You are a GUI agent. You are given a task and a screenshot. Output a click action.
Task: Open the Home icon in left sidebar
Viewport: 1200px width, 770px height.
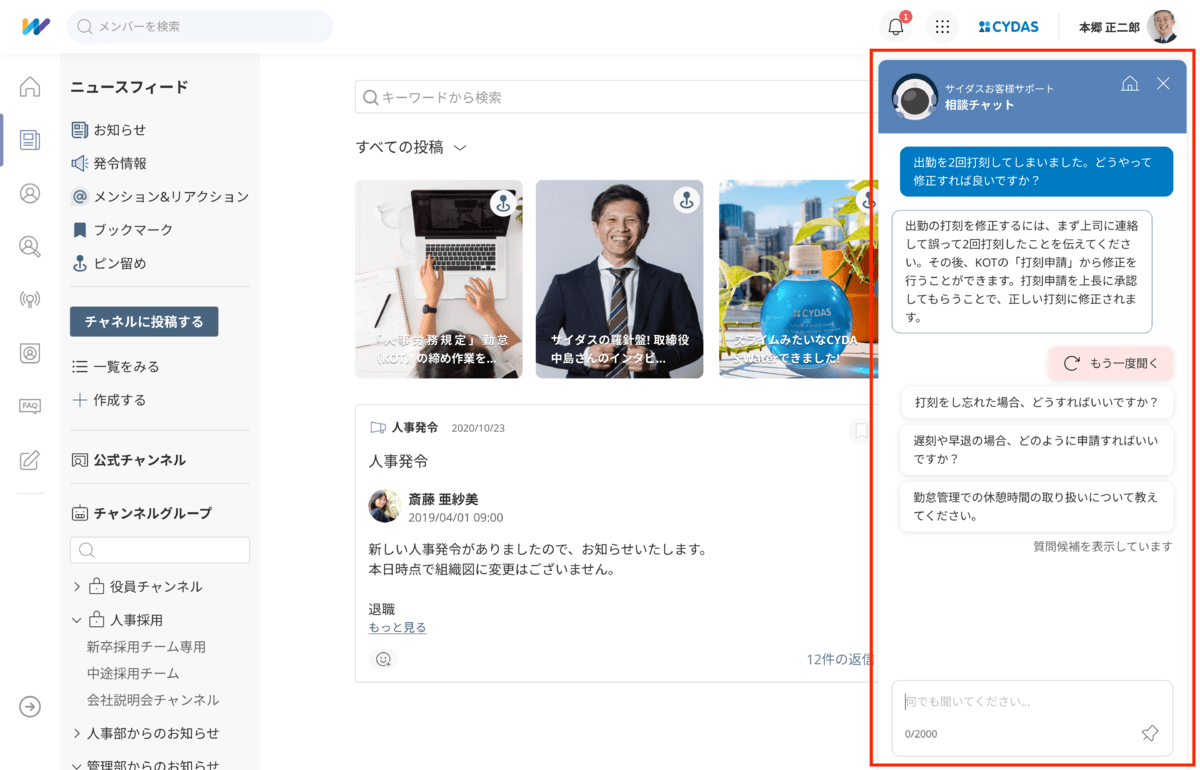coord(29,86)
